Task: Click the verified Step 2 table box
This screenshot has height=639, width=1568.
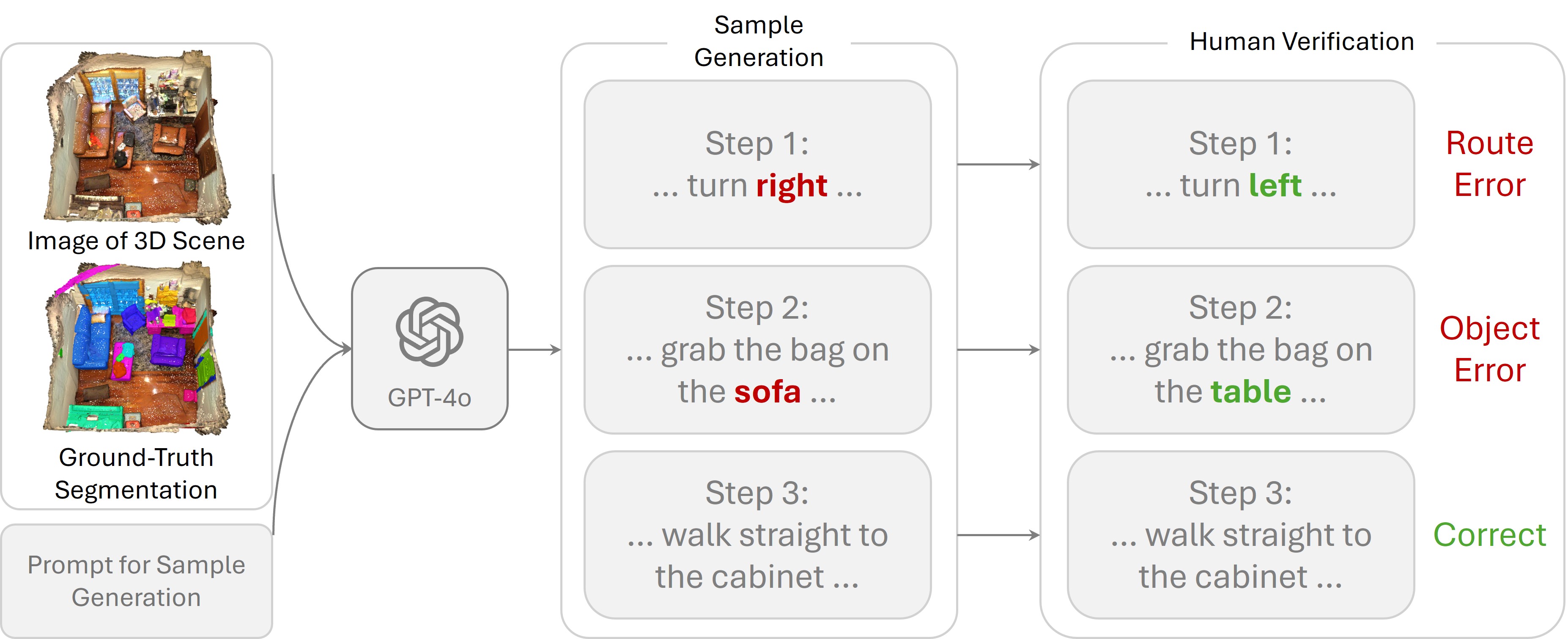Action: tap(1241, 350)
